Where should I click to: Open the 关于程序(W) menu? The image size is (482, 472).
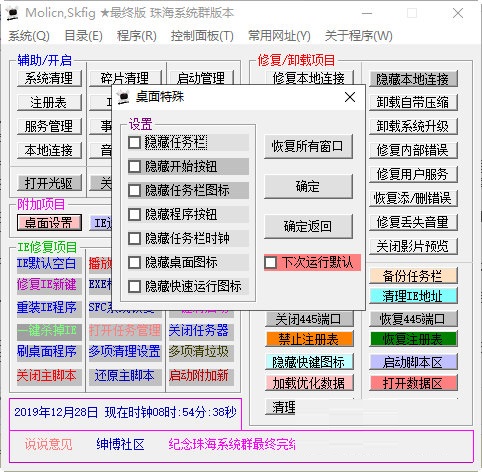point(359,36)
